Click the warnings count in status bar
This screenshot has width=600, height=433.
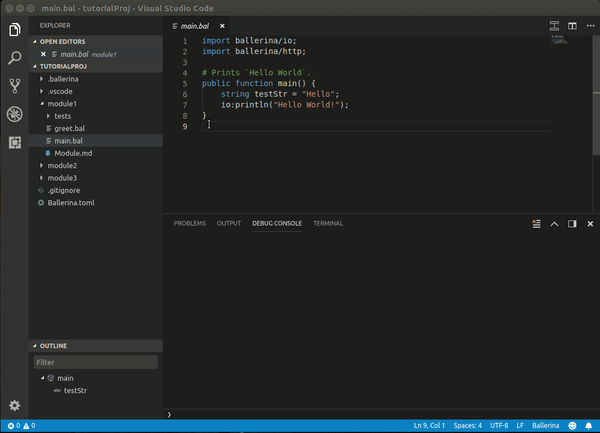(29, 425)
